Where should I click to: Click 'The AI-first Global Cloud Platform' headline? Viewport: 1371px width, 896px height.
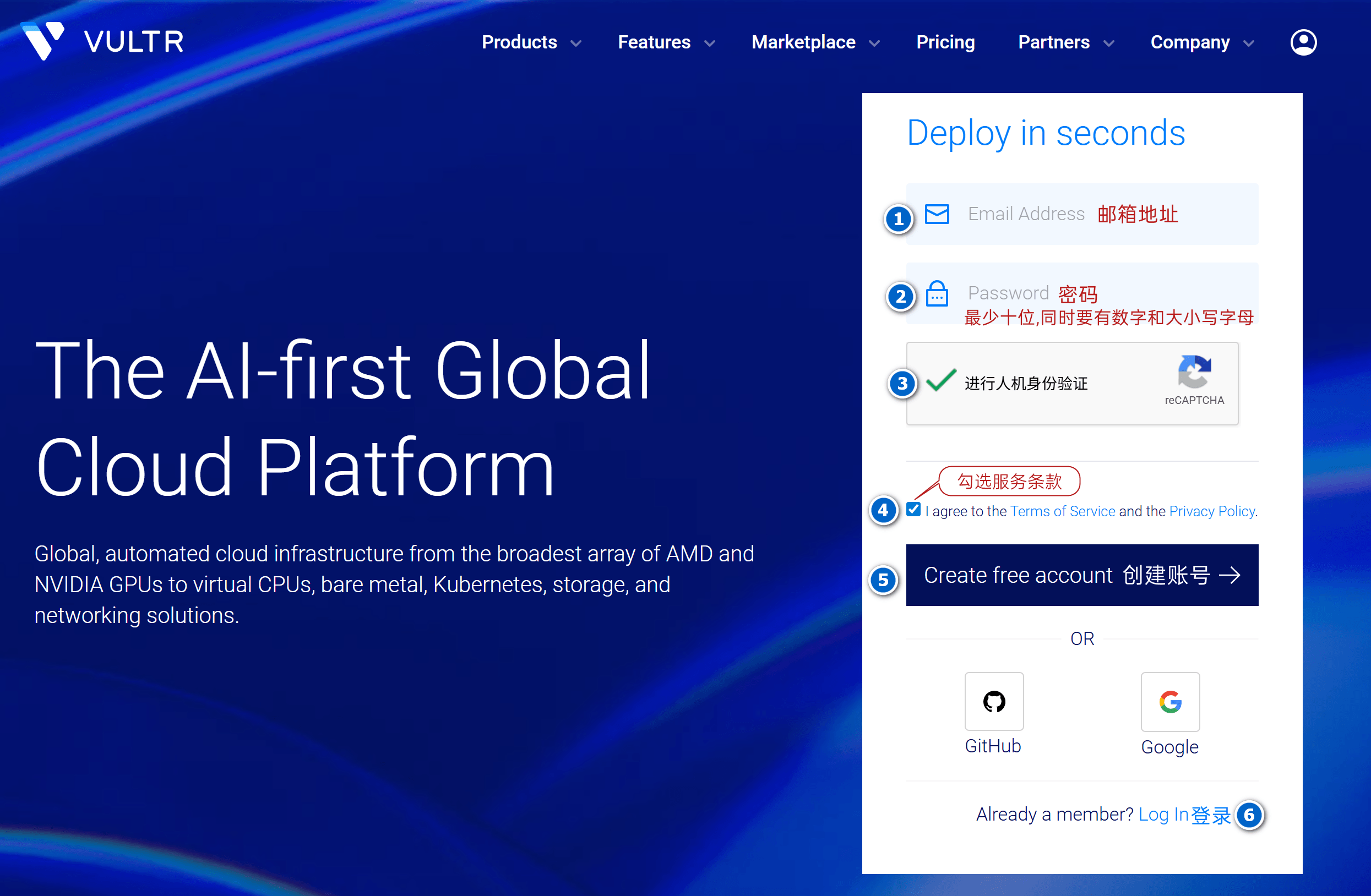pos(342,418)
